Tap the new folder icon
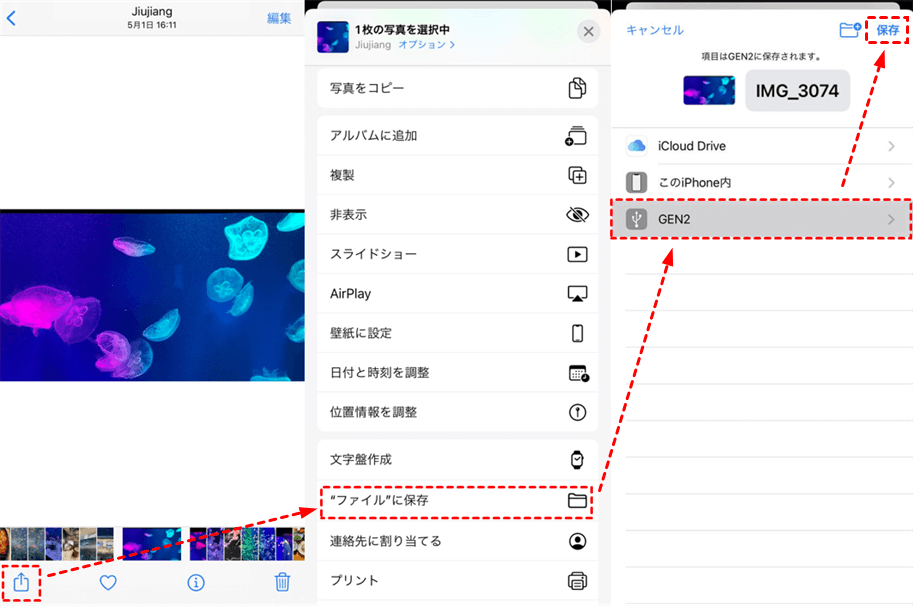Image resolution: width=913 pixels, height=606 pixels. (850, 30)
